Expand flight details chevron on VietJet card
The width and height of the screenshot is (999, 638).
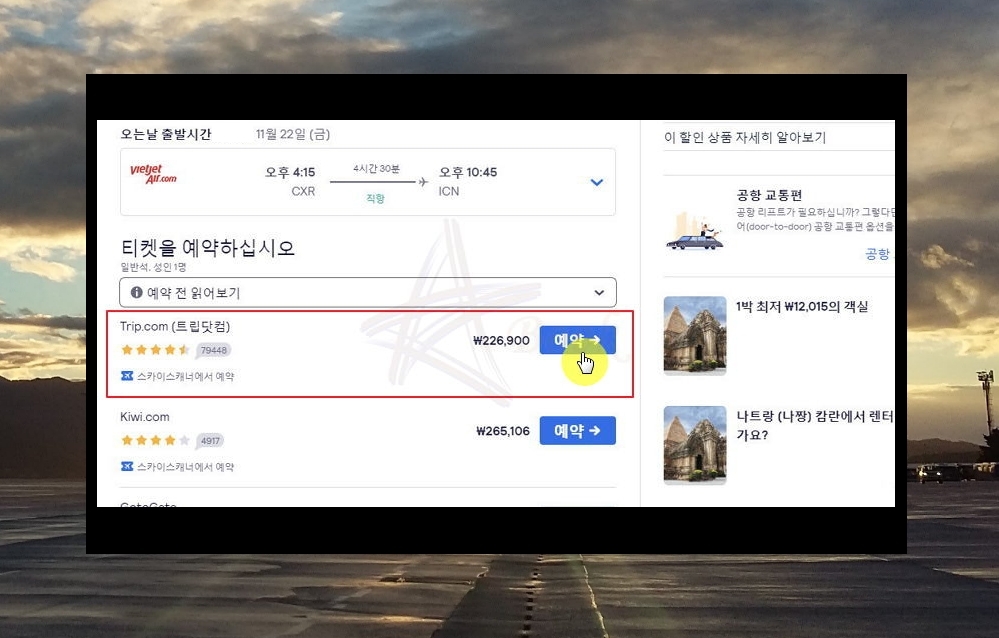(596, 182)
